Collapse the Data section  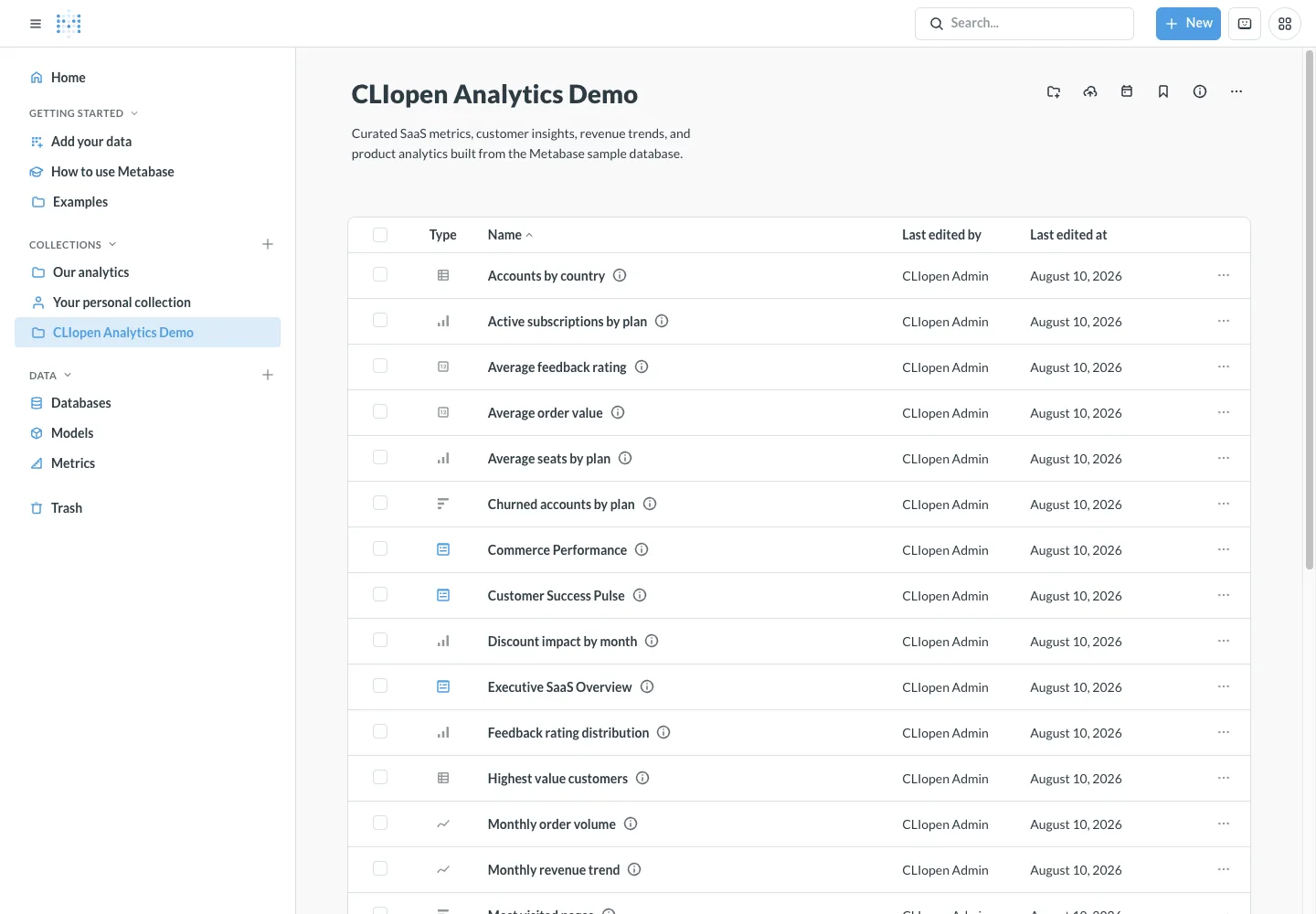[50, 376]
